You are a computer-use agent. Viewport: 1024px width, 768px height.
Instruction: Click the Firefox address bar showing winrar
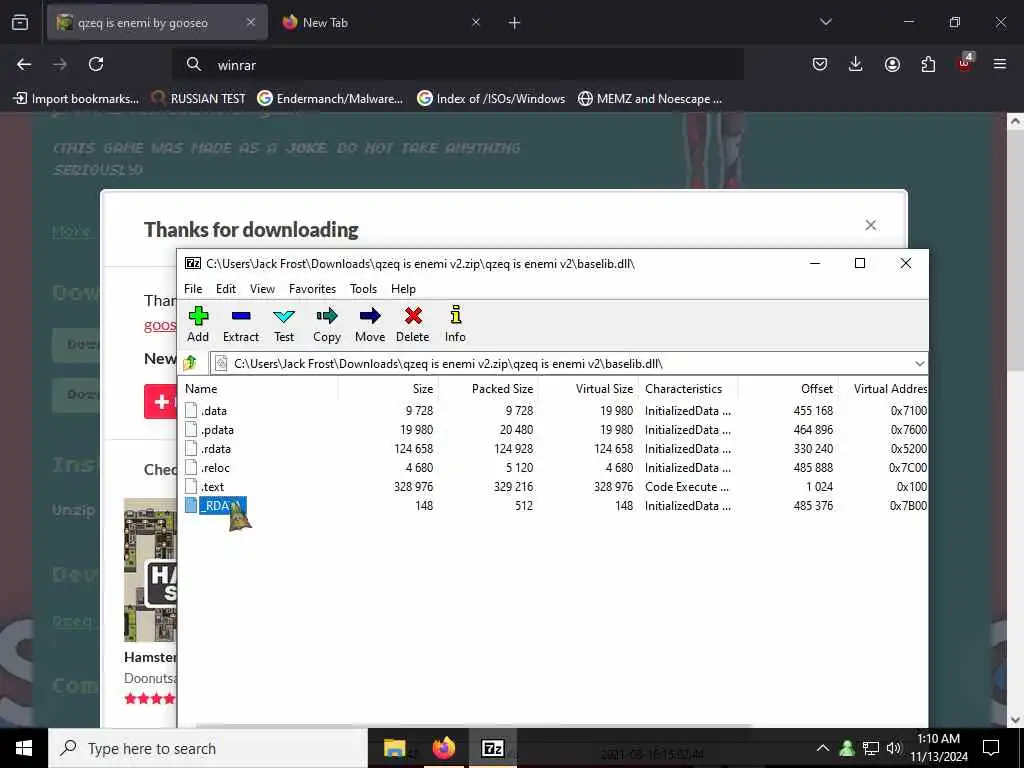(458, 64)
